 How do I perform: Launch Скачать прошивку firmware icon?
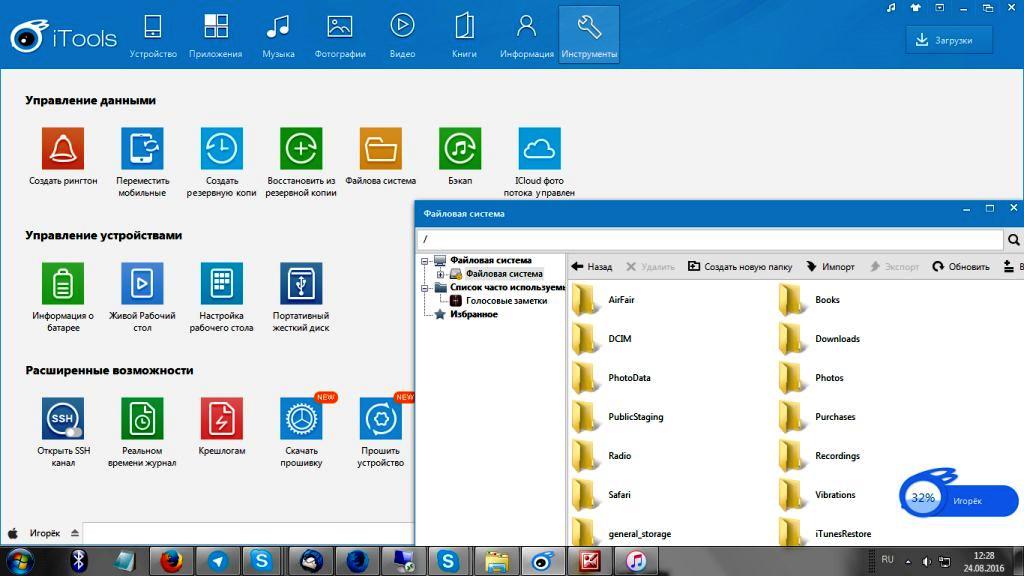pyautogui.click(x=301, y=419)
